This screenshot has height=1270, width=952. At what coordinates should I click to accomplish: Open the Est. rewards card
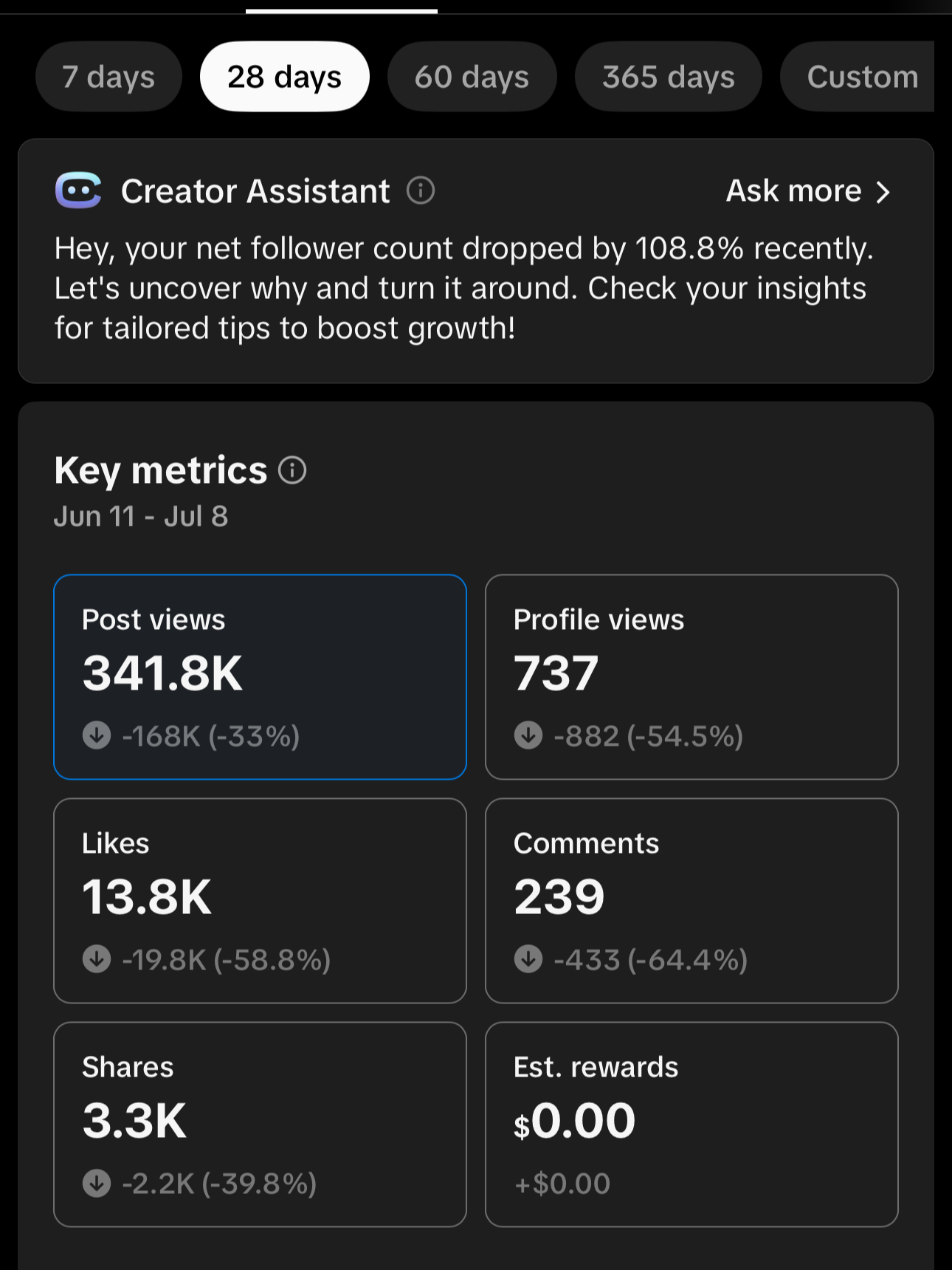691,1125
